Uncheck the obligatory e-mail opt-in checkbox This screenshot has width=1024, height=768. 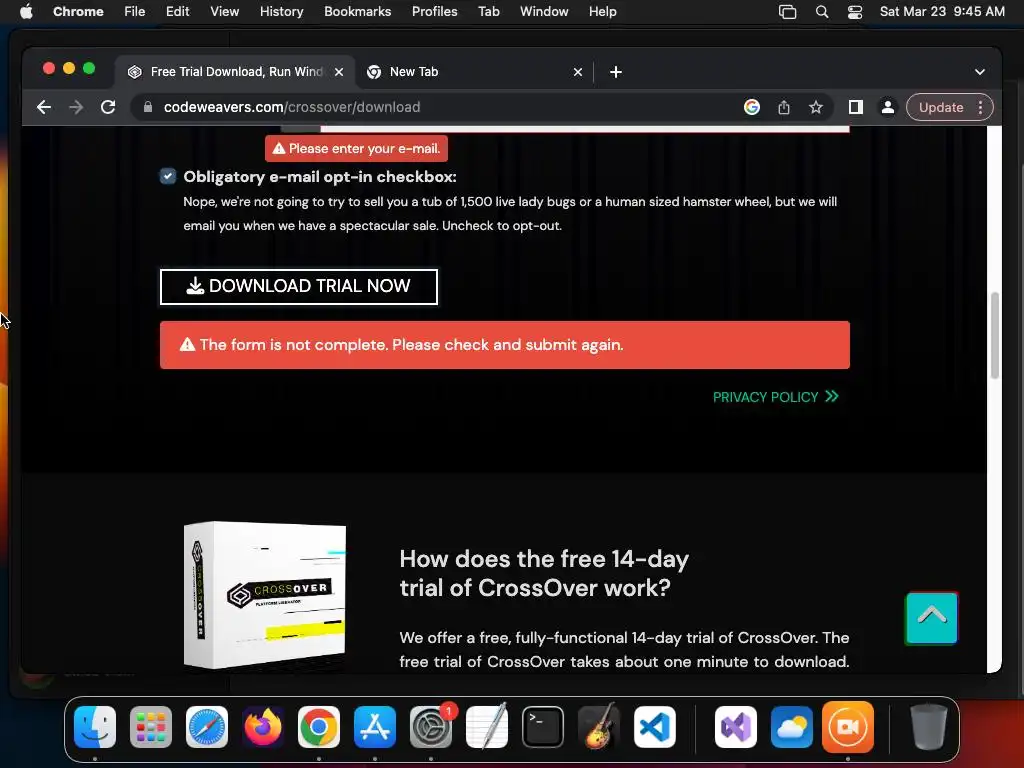(x=168, y=176)
